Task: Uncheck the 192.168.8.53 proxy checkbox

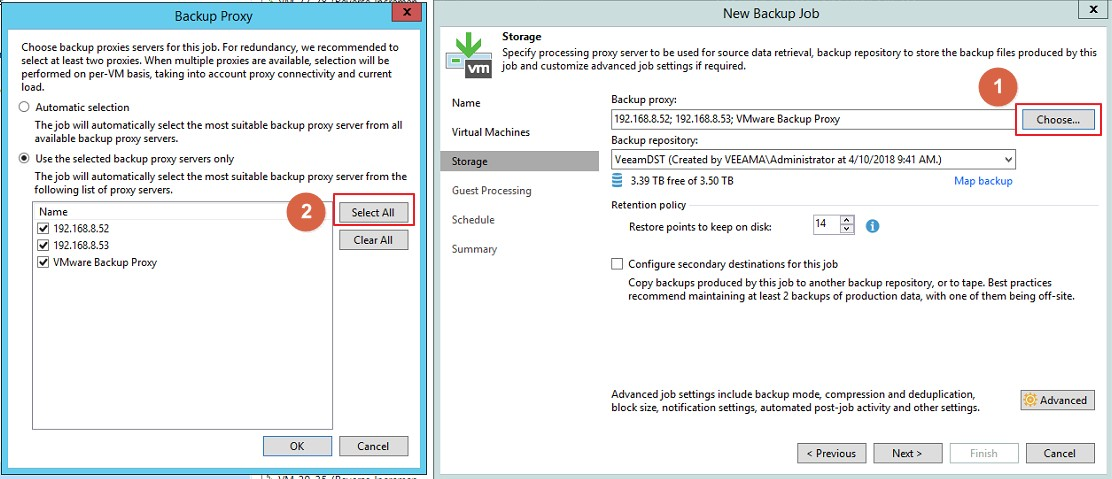Action: pos(43,245)
